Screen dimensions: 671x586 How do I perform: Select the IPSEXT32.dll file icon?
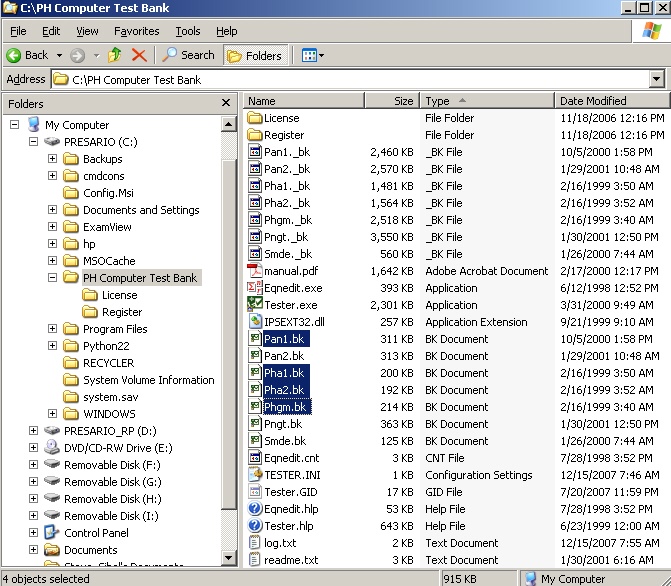click(255, 321)
